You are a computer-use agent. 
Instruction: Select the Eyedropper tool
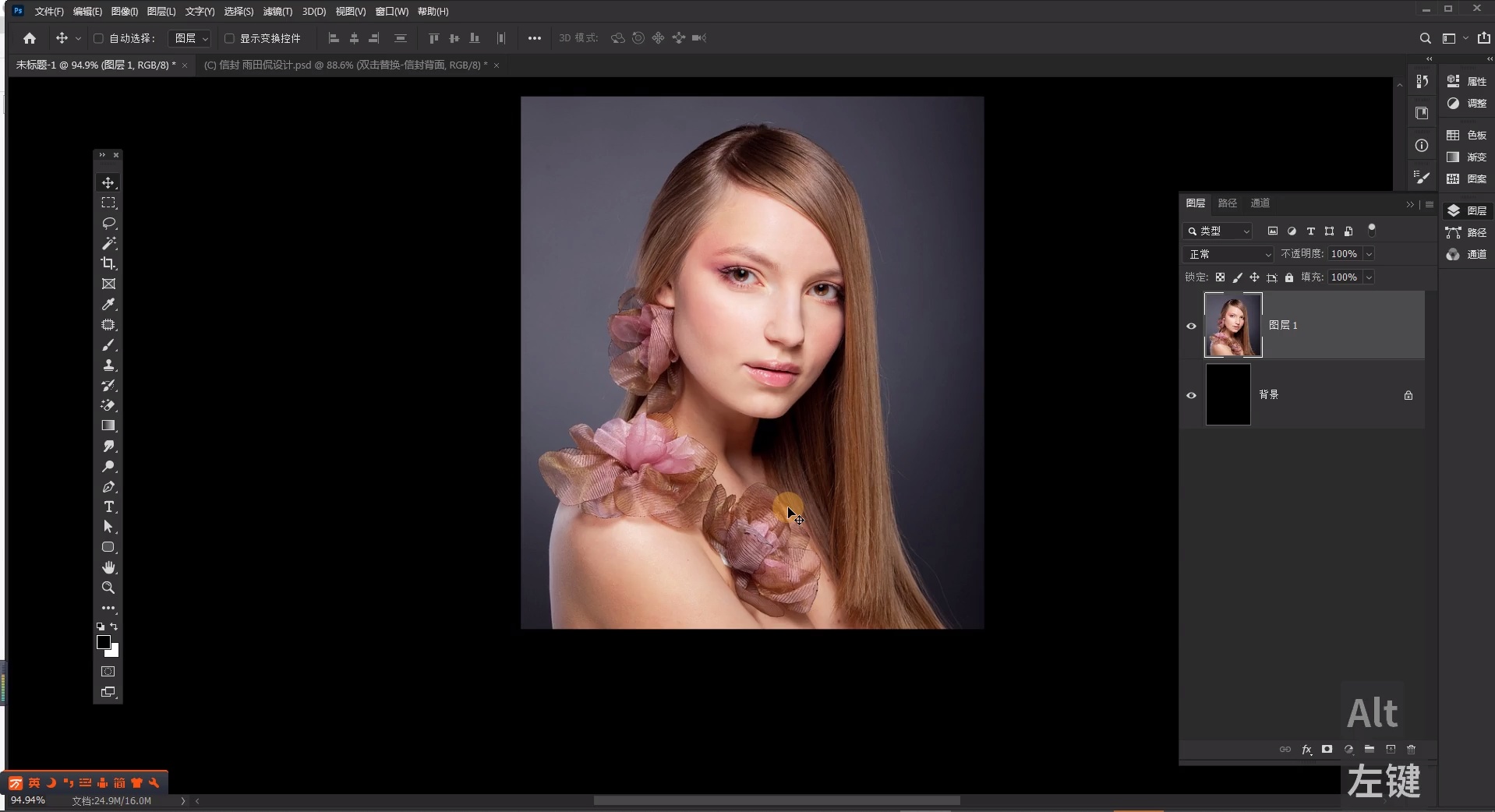[108, 305]
